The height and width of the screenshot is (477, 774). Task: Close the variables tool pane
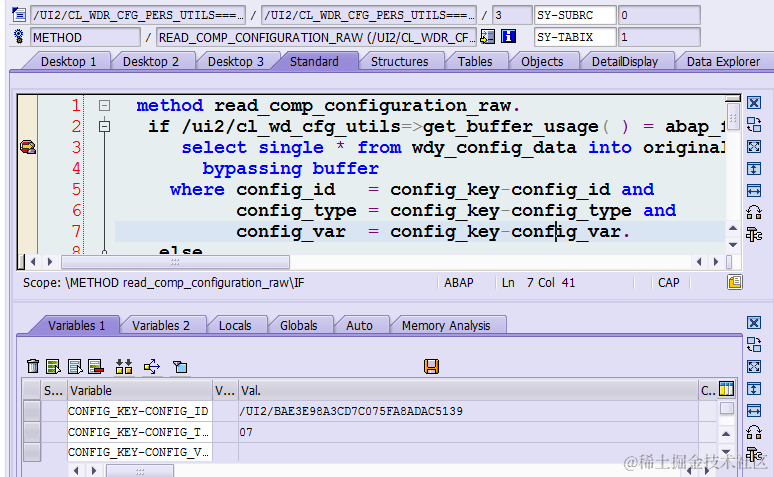tap(754, 323)
